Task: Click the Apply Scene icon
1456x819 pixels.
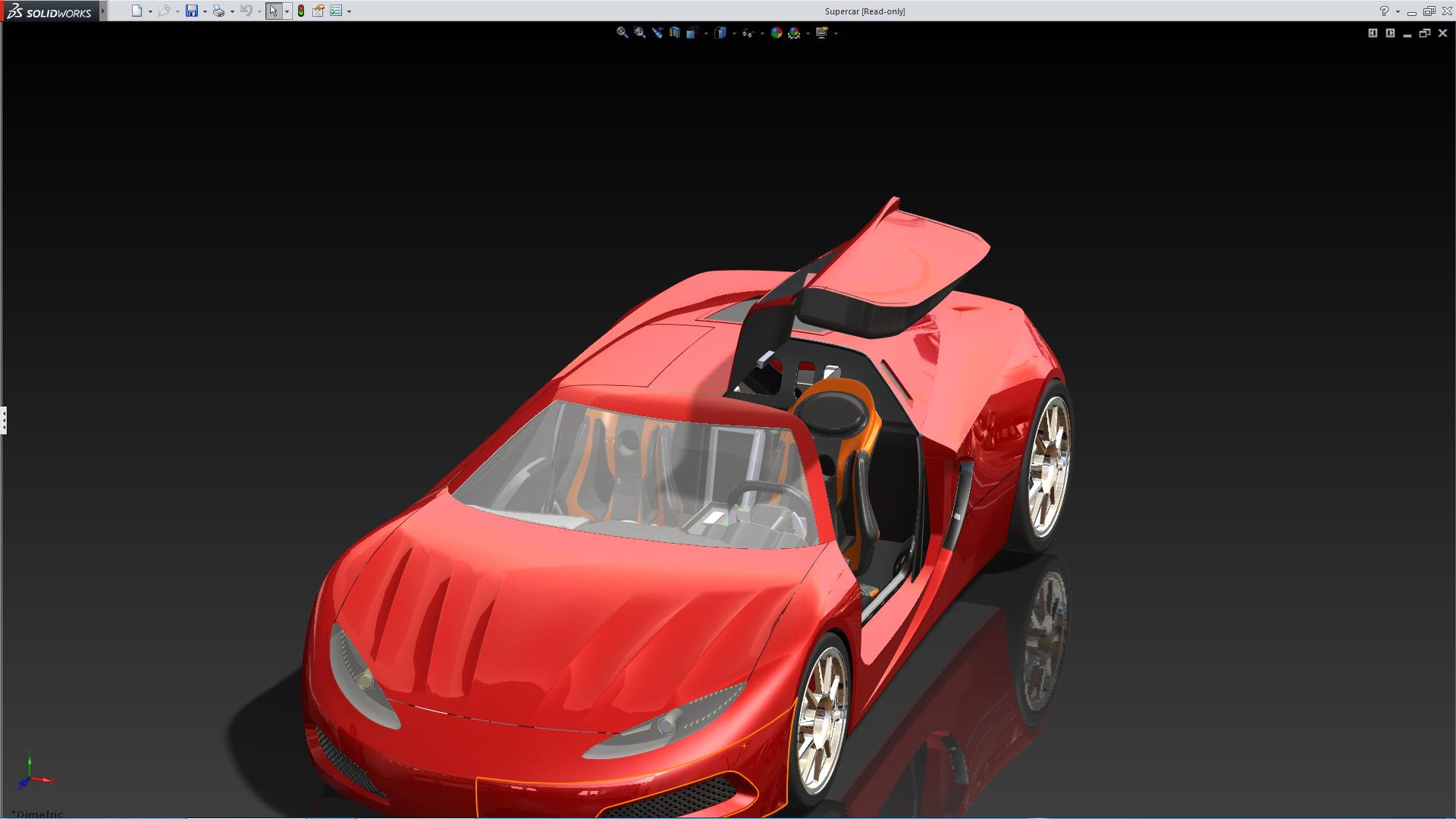Action: pos(794,33)
